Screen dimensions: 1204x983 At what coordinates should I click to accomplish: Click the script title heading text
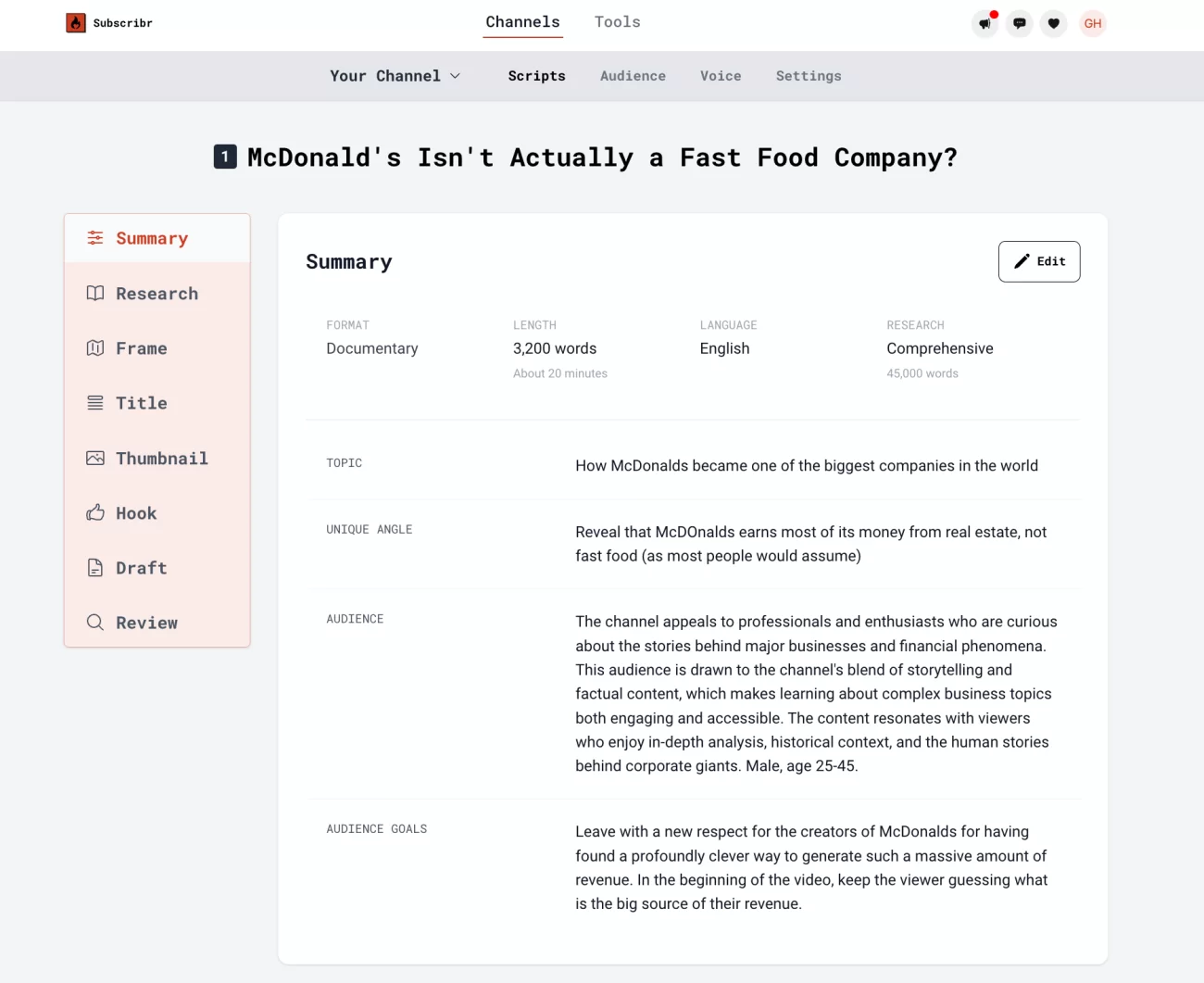coord(602,158)
